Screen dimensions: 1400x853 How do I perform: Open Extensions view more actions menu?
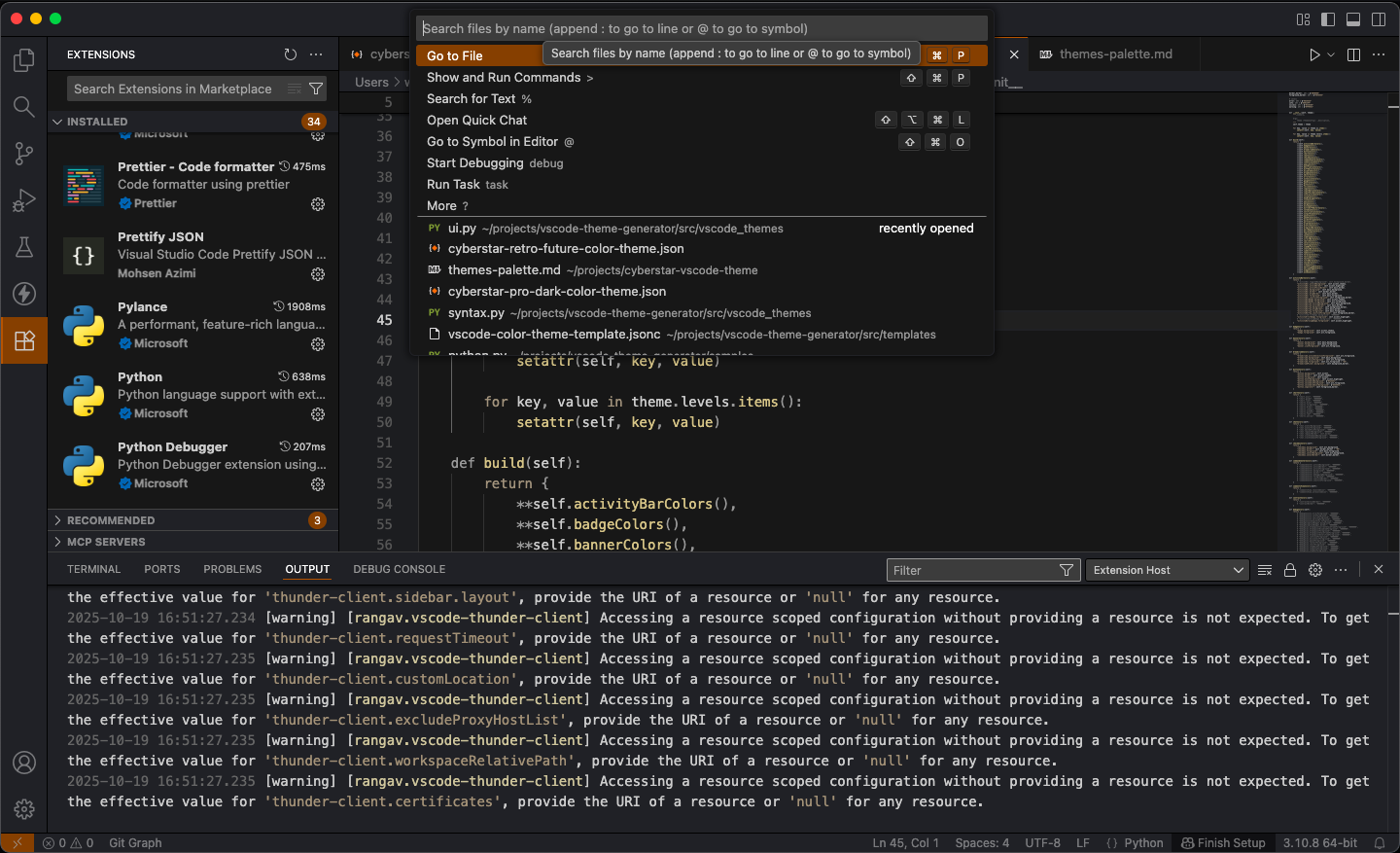(x=316, y=54)
